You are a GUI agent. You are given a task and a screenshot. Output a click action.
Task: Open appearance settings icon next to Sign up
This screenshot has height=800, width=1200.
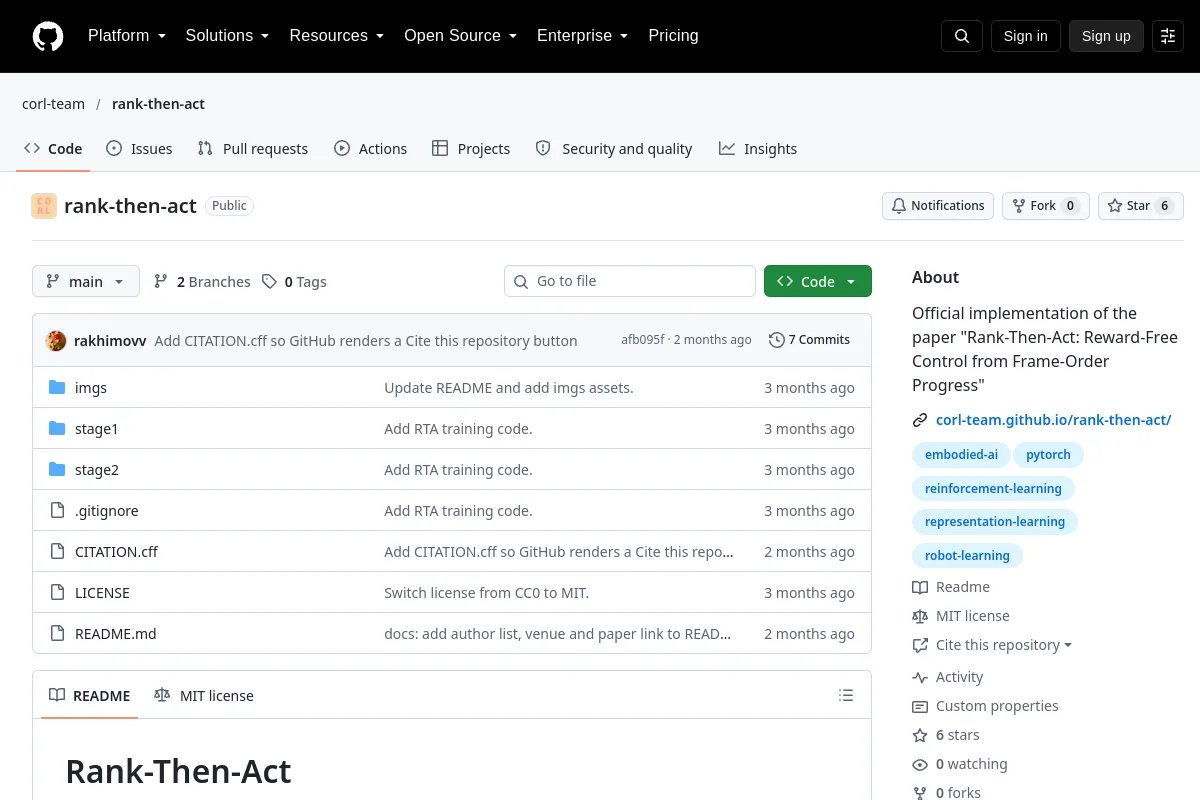[x=1168, y=36]
